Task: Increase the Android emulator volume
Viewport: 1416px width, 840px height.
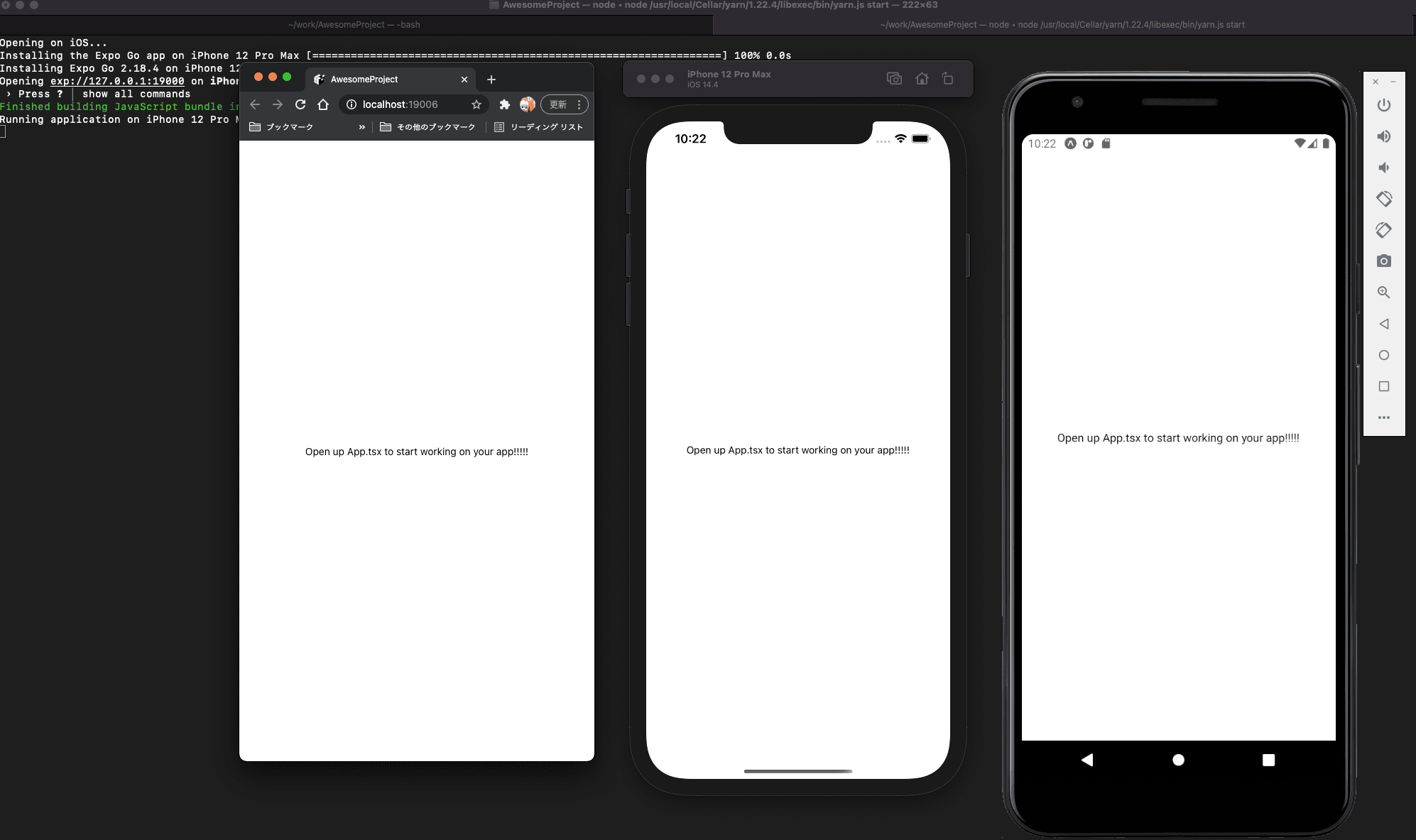Action: 1383,136
